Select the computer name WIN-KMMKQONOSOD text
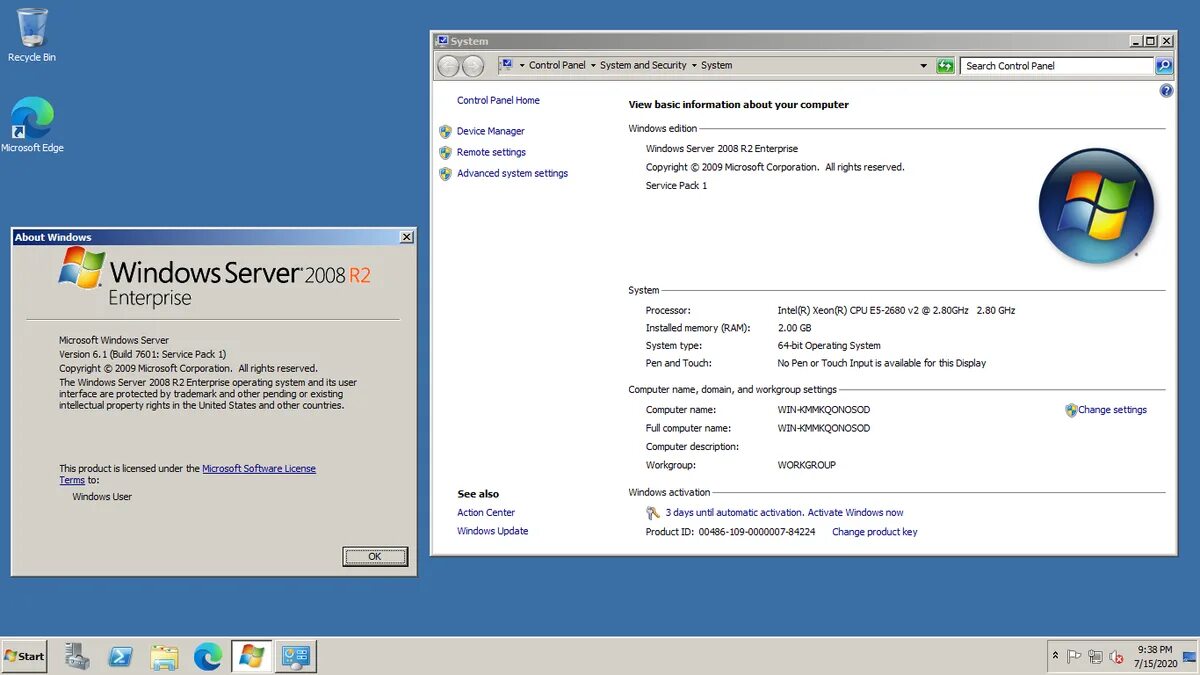Viewport: 1200px width, 675px height. [x=823, y=410]
